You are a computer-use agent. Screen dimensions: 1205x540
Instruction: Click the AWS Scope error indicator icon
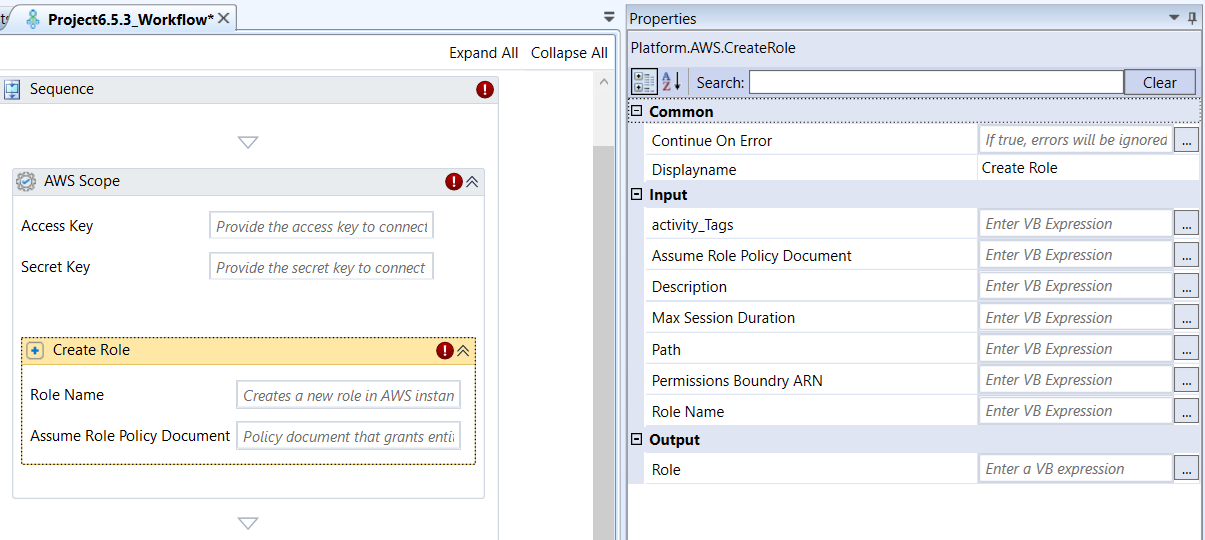[x=454, y=182]
